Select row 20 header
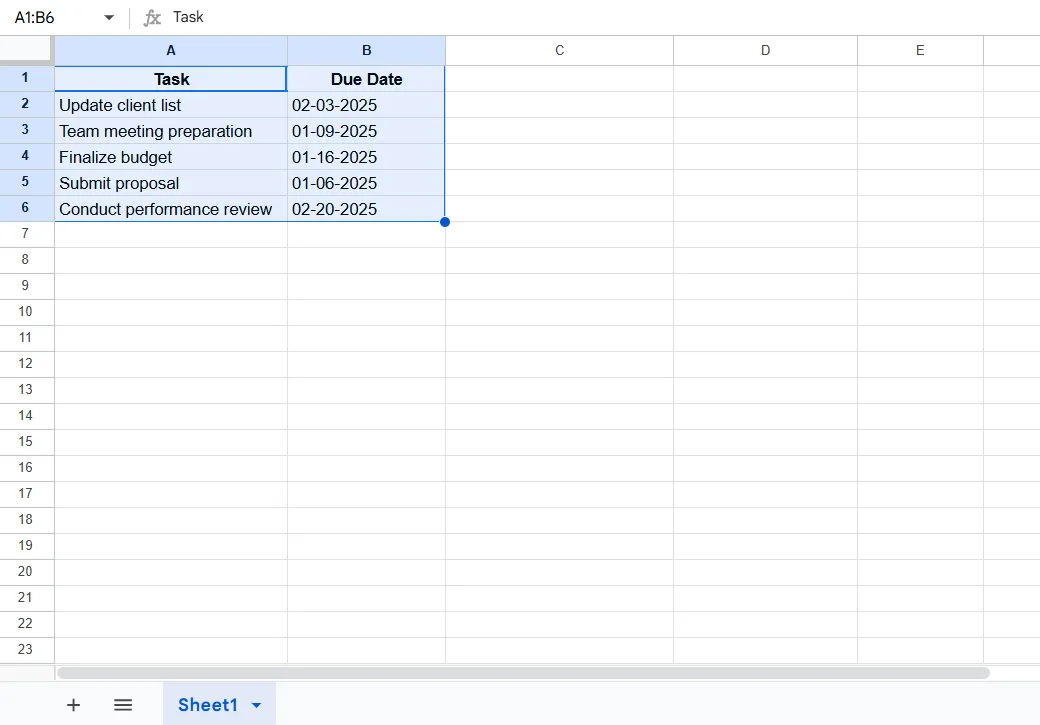Screen dimensions: 1040x725 coord(26,572)
